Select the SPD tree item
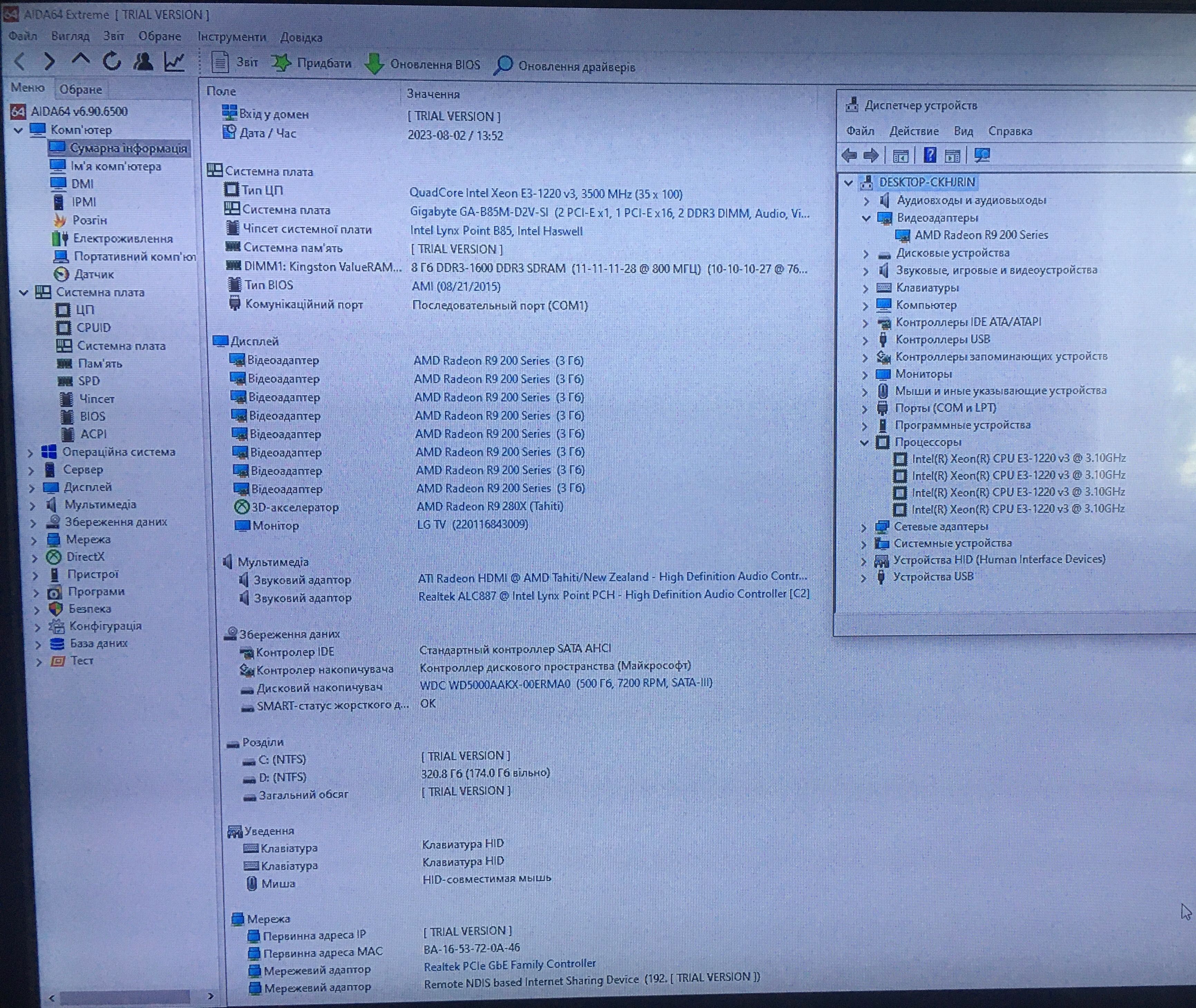This screenshot has height=1008, width=1196. tap(79, 380)
